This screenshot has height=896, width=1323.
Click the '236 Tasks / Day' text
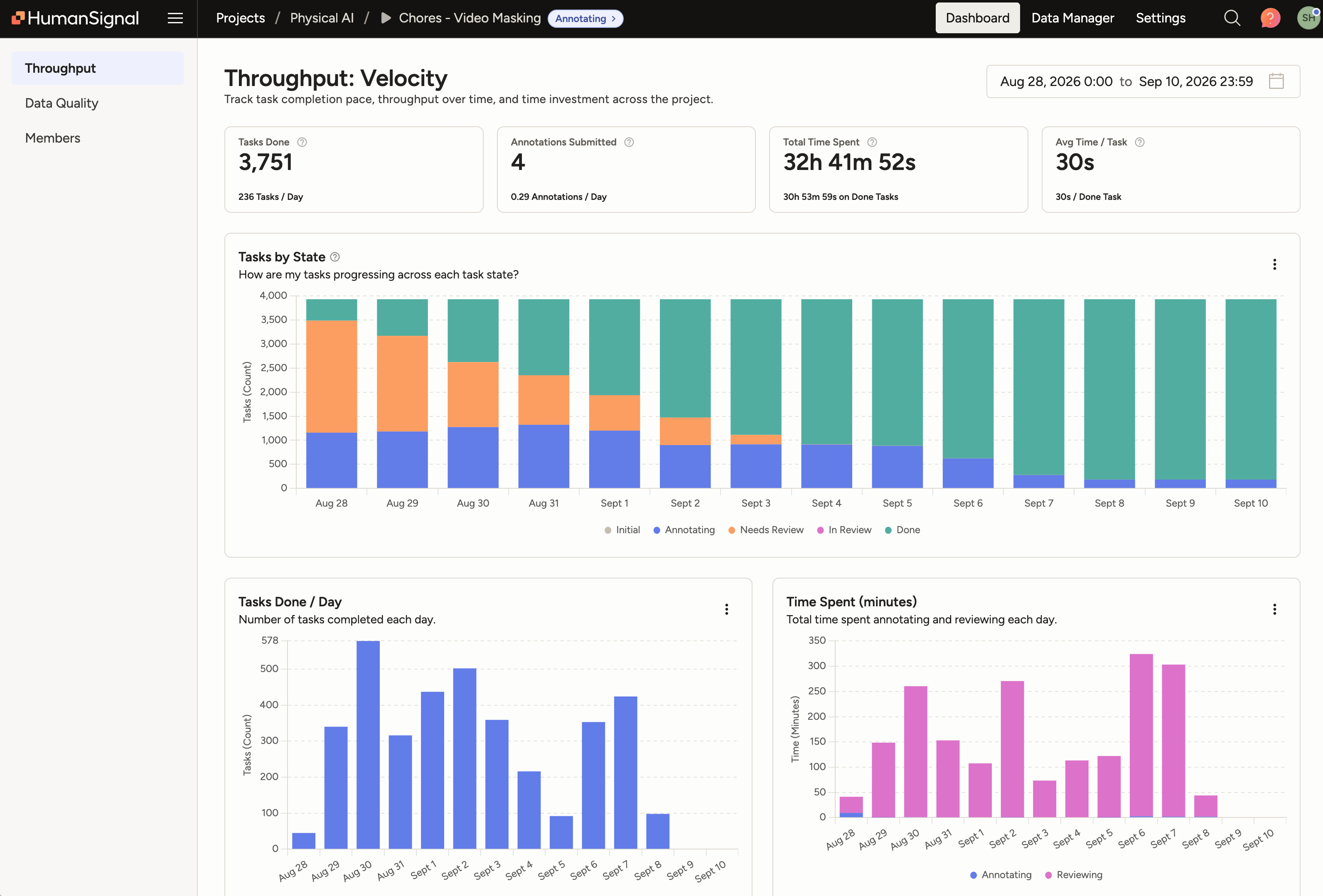[271, 197]
